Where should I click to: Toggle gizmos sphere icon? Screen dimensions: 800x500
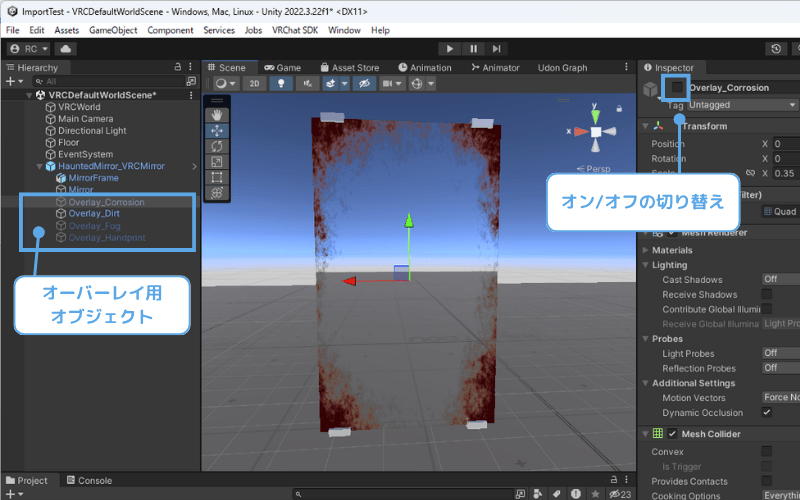pyautogui.click(x=417, y=84)
